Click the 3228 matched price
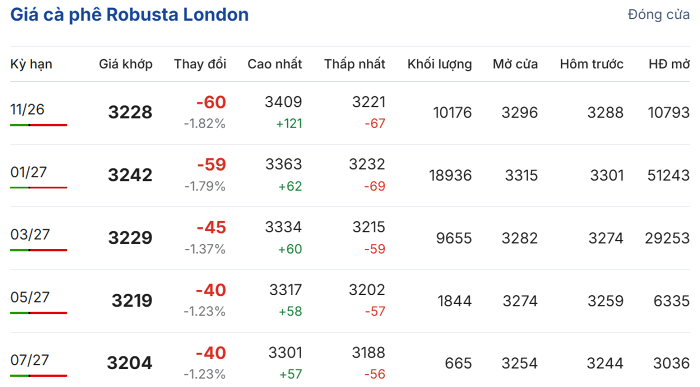This screenshot has height=387, width=700. point(130,112)
